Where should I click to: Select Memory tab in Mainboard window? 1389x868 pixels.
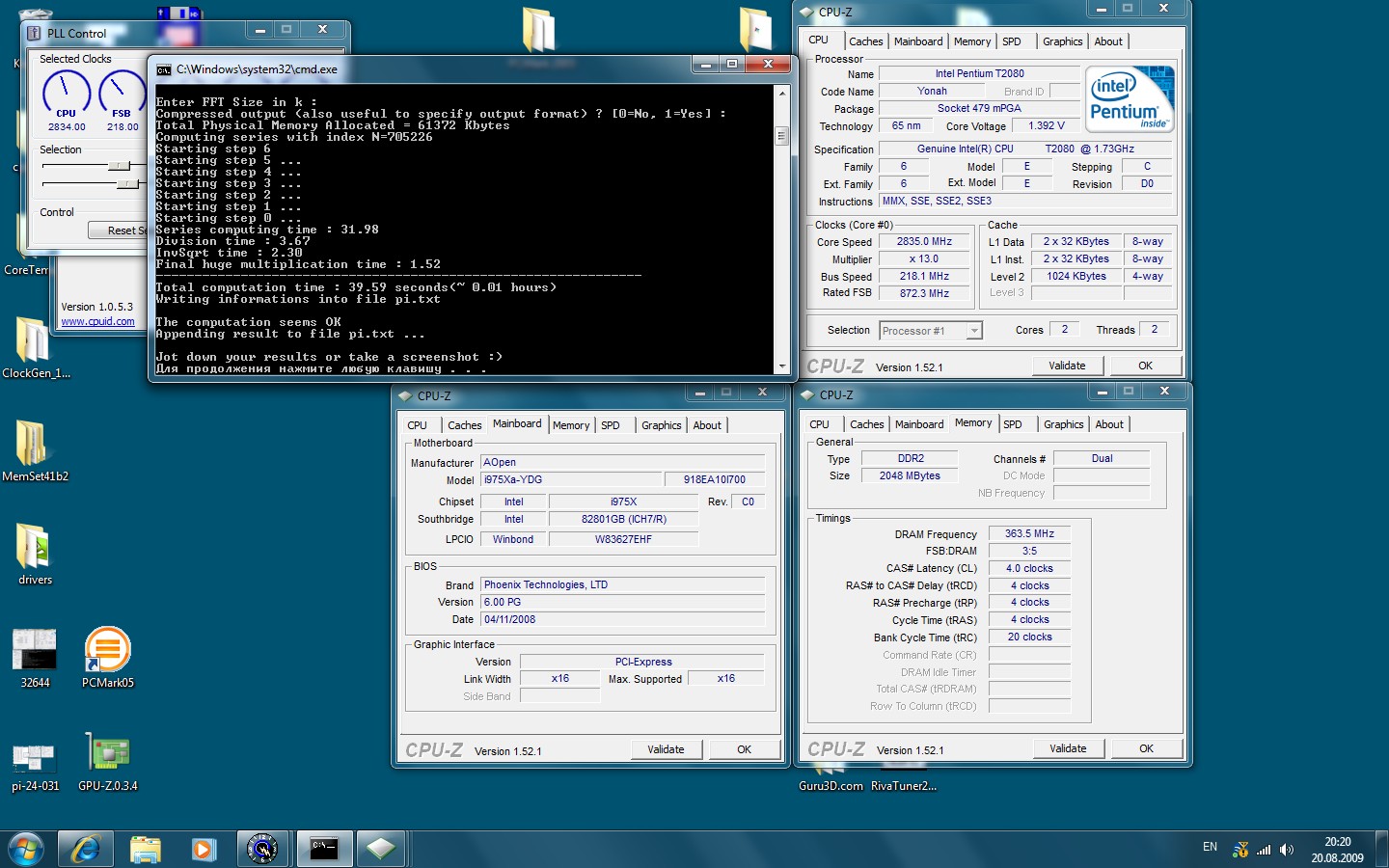pos(571,425)
